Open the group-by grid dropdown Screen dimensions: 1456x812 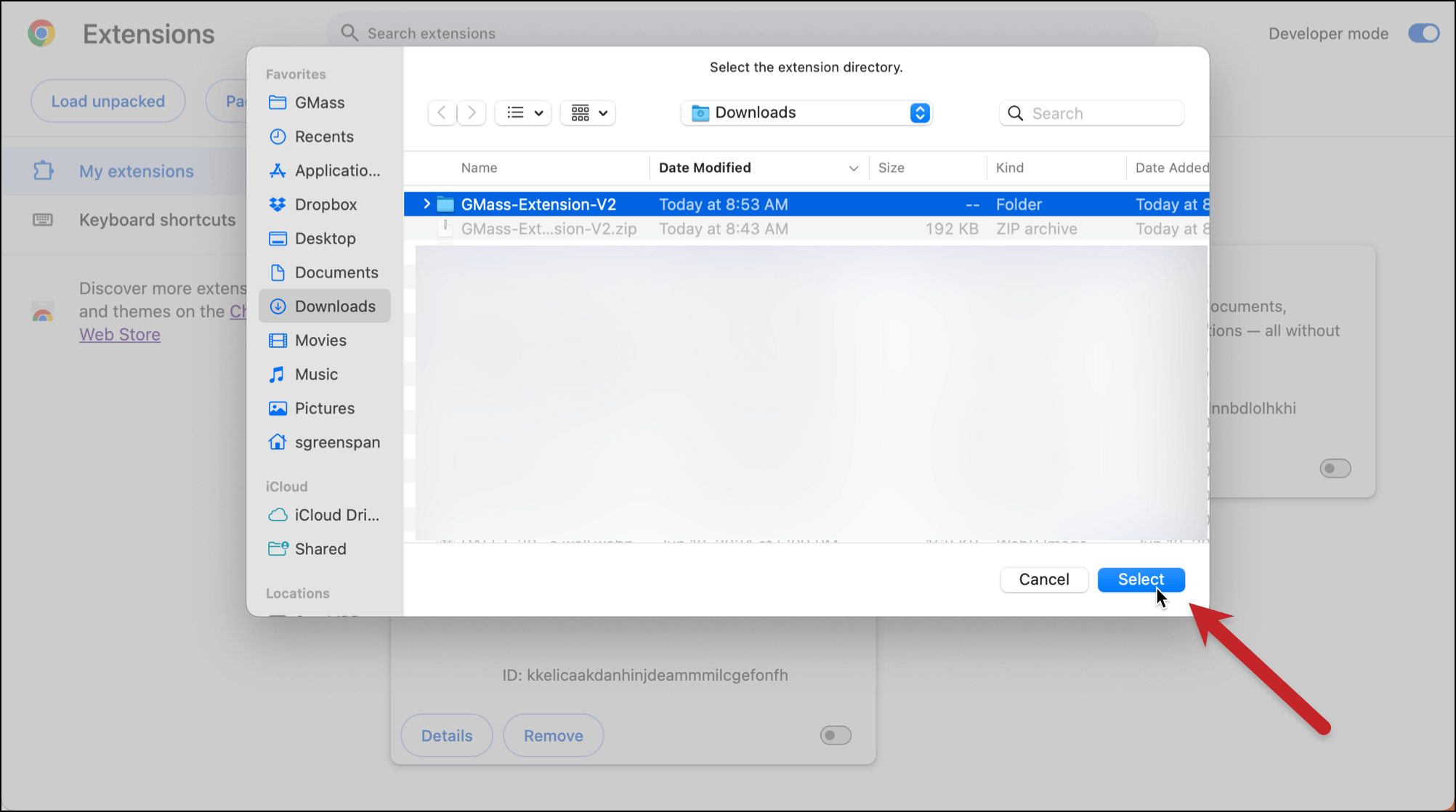click(x=589, y=113)
